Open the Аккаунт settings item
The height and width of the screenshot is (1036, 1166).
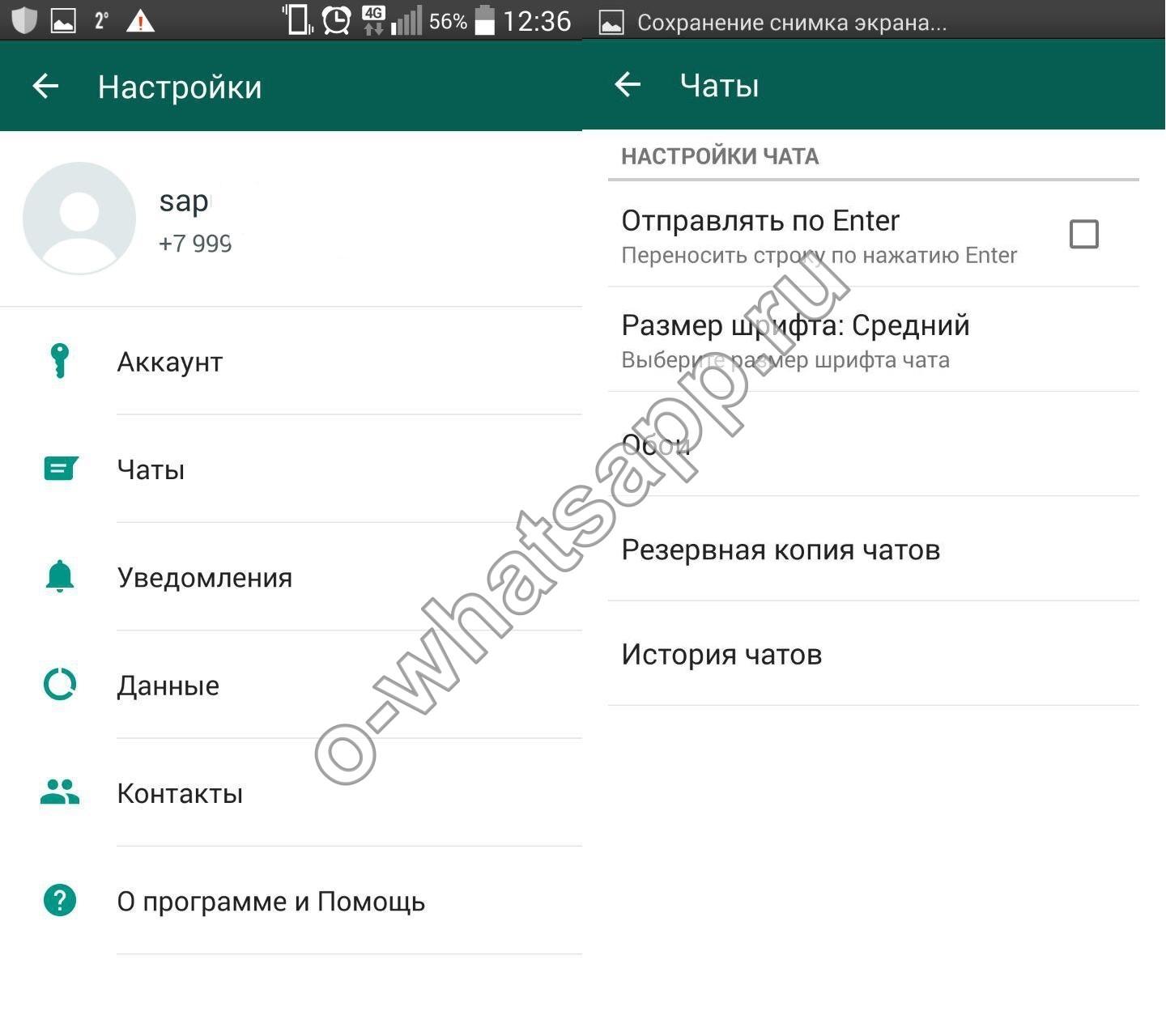point(170,362)
